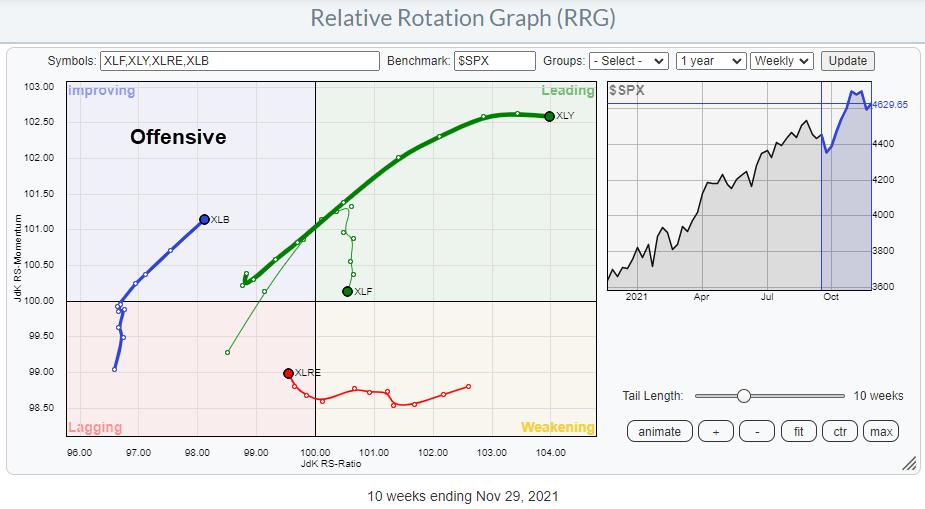Image resolution: width=925 pixels, height=509 pixels.
Task: Click the Tail Length slider handle
Action: [743, 396]
